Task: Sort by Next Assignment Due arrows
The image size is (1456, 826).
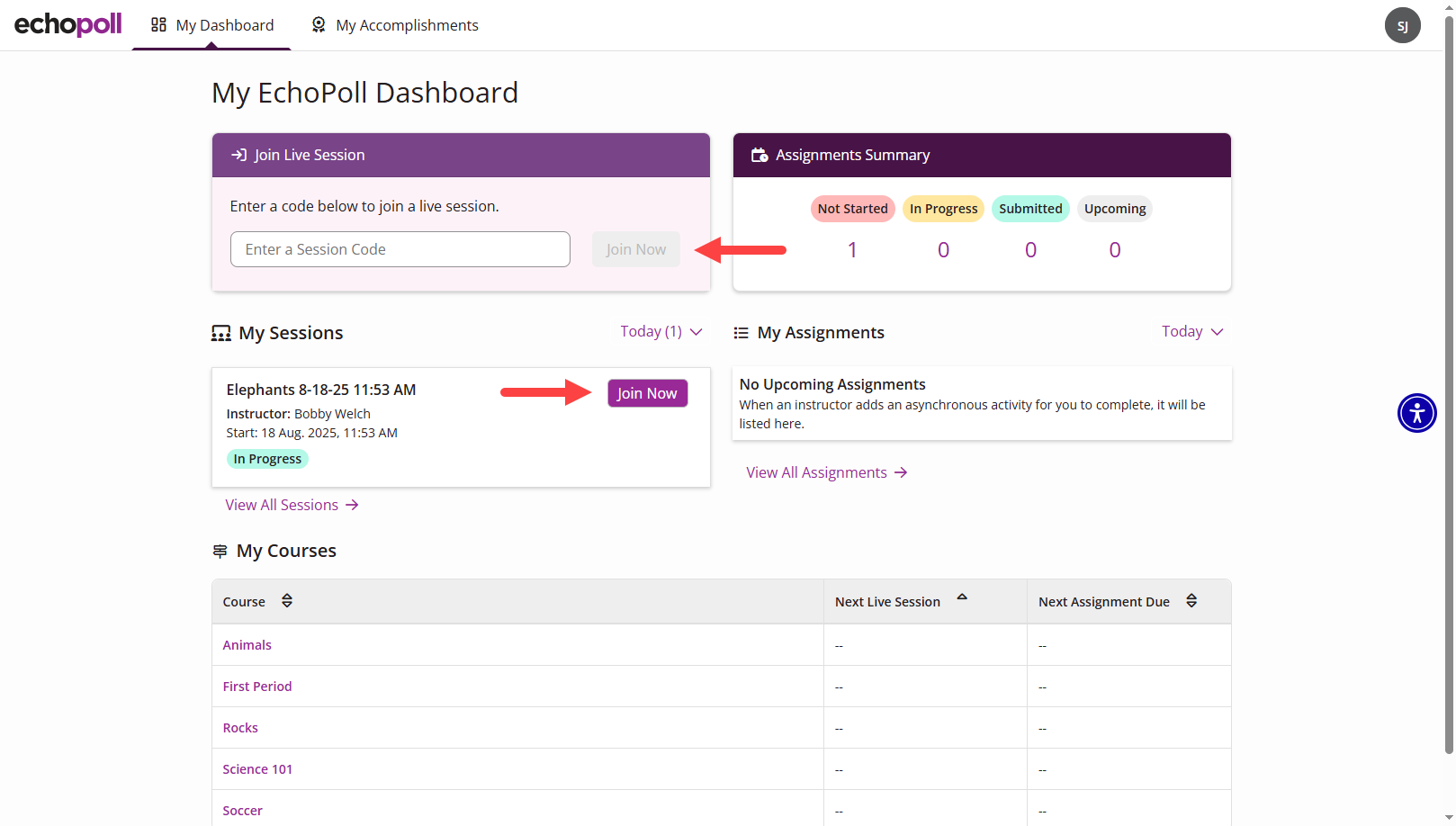Action: point(1191,601)
